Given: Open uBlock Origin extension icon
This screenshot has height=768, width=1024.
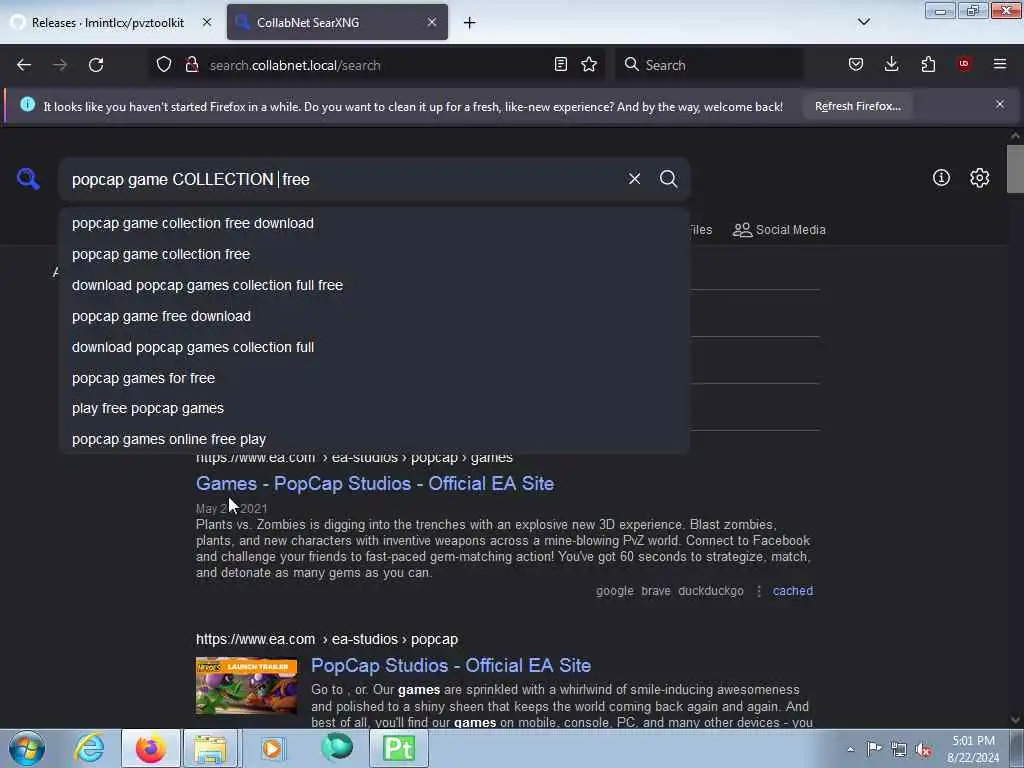Looking at the screenshot, I should (x=964, y=64).
